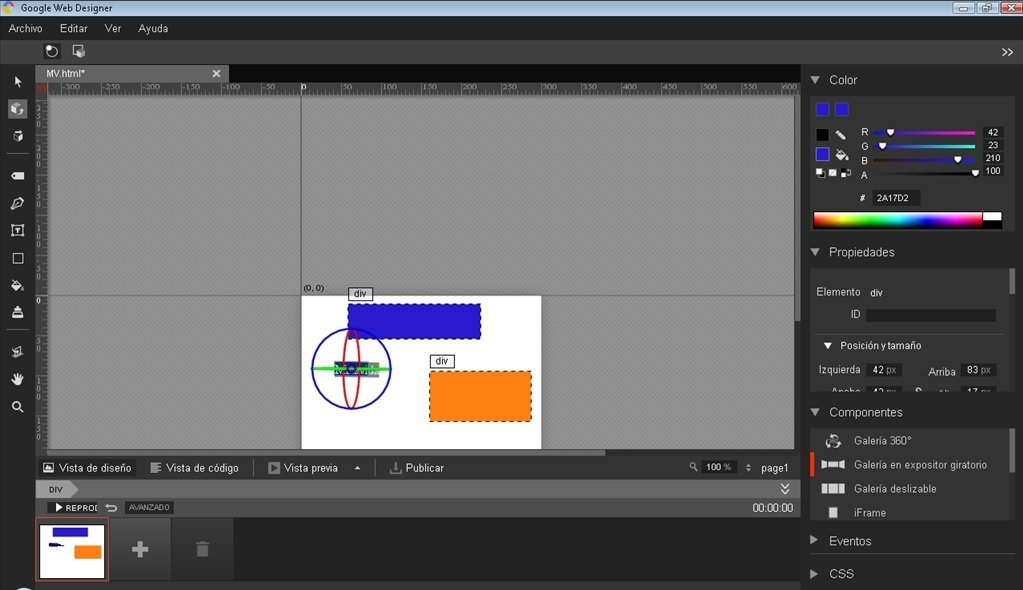The height and width of the screenshot is (590, 1023).
Task: Click Vista previa button
Action: (x=303, y=468)
